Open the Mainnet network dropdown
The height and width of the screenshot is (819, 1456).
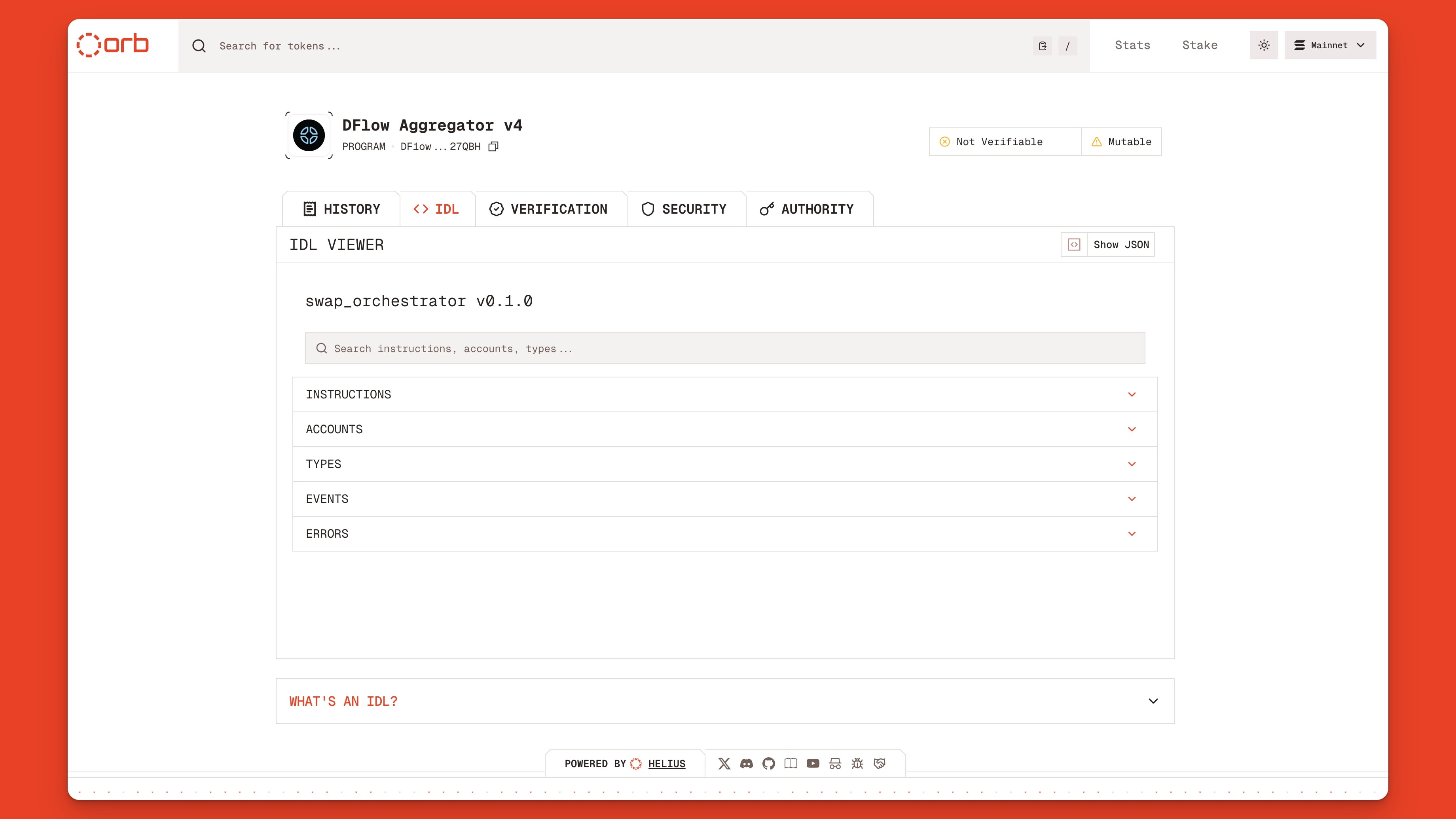tap(1329, 45)
